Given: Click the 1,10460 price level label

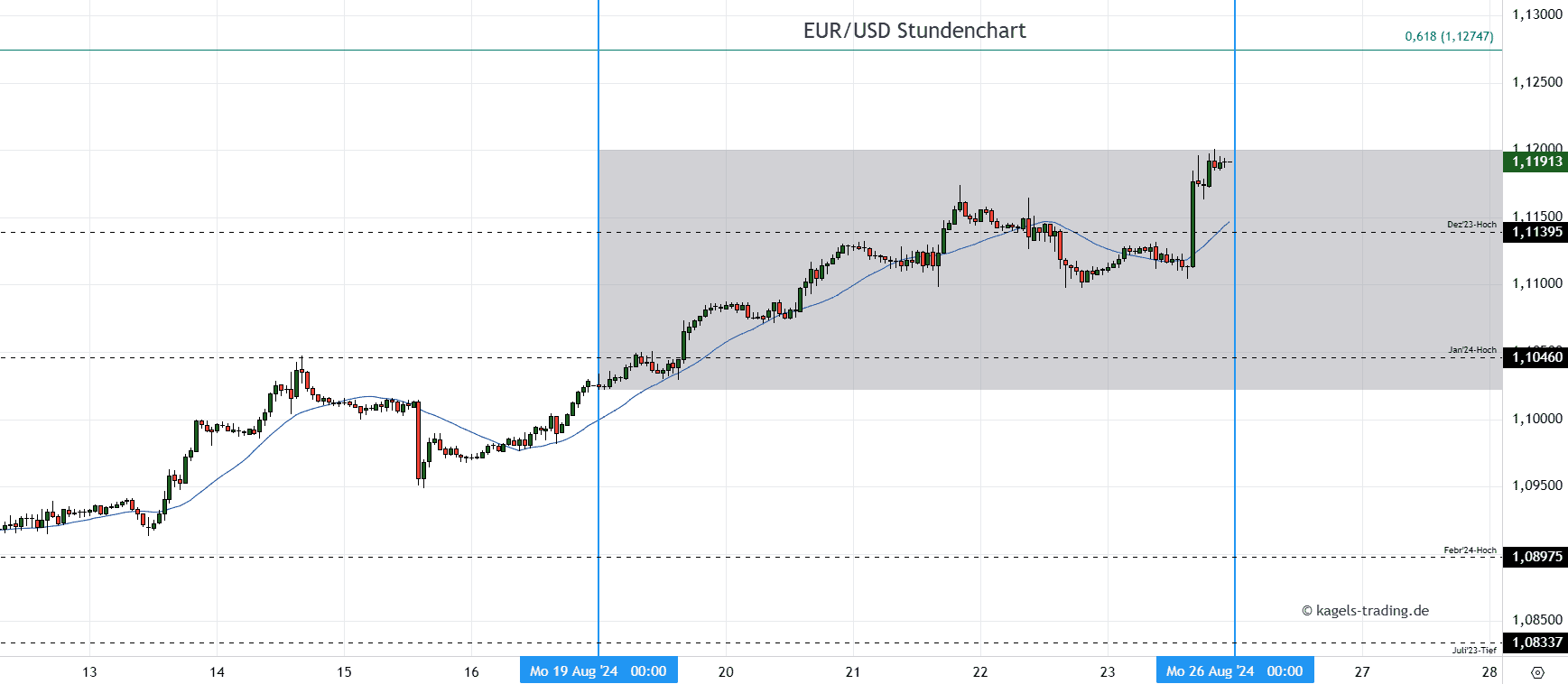Looking at the screenshot, I should [1536, 357].
